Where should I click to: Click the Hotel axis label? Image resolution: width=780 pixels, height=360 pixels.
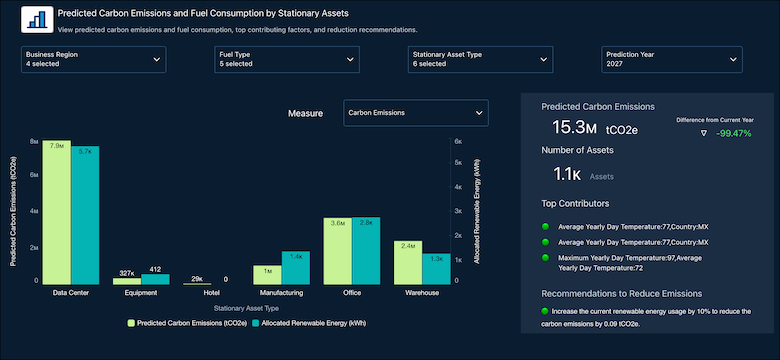[x=211, y=293]
